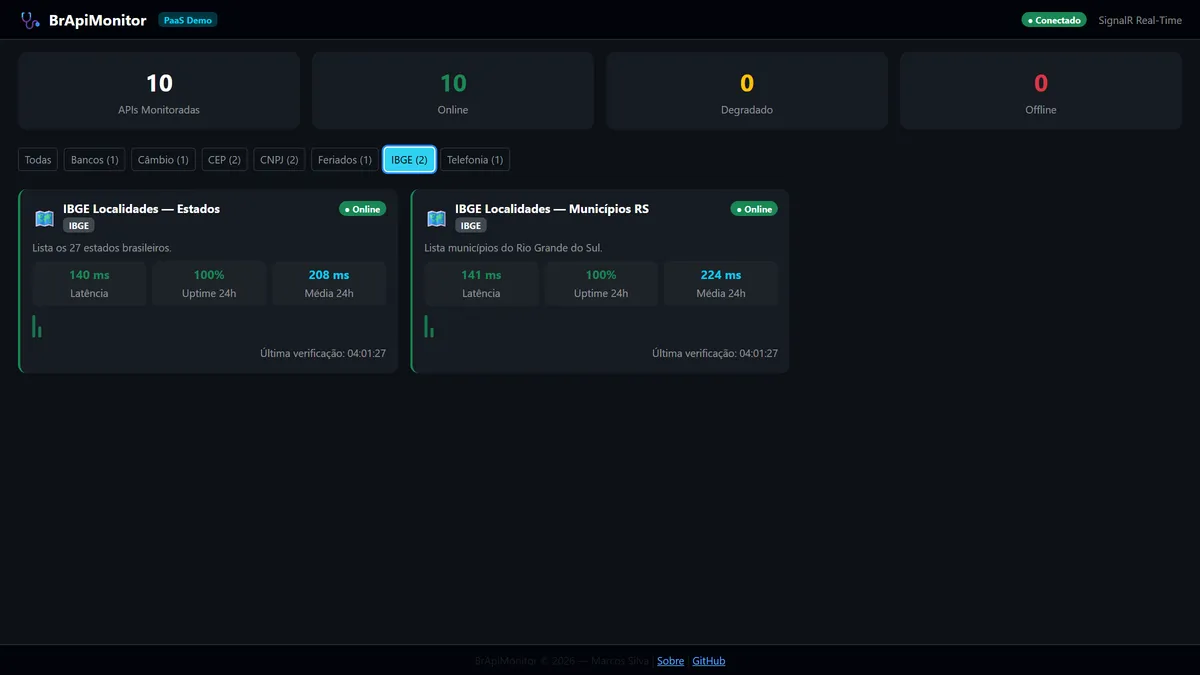Show all APIs with the Todas filter
Screen dimensions: 1200x675
point(38,160)
